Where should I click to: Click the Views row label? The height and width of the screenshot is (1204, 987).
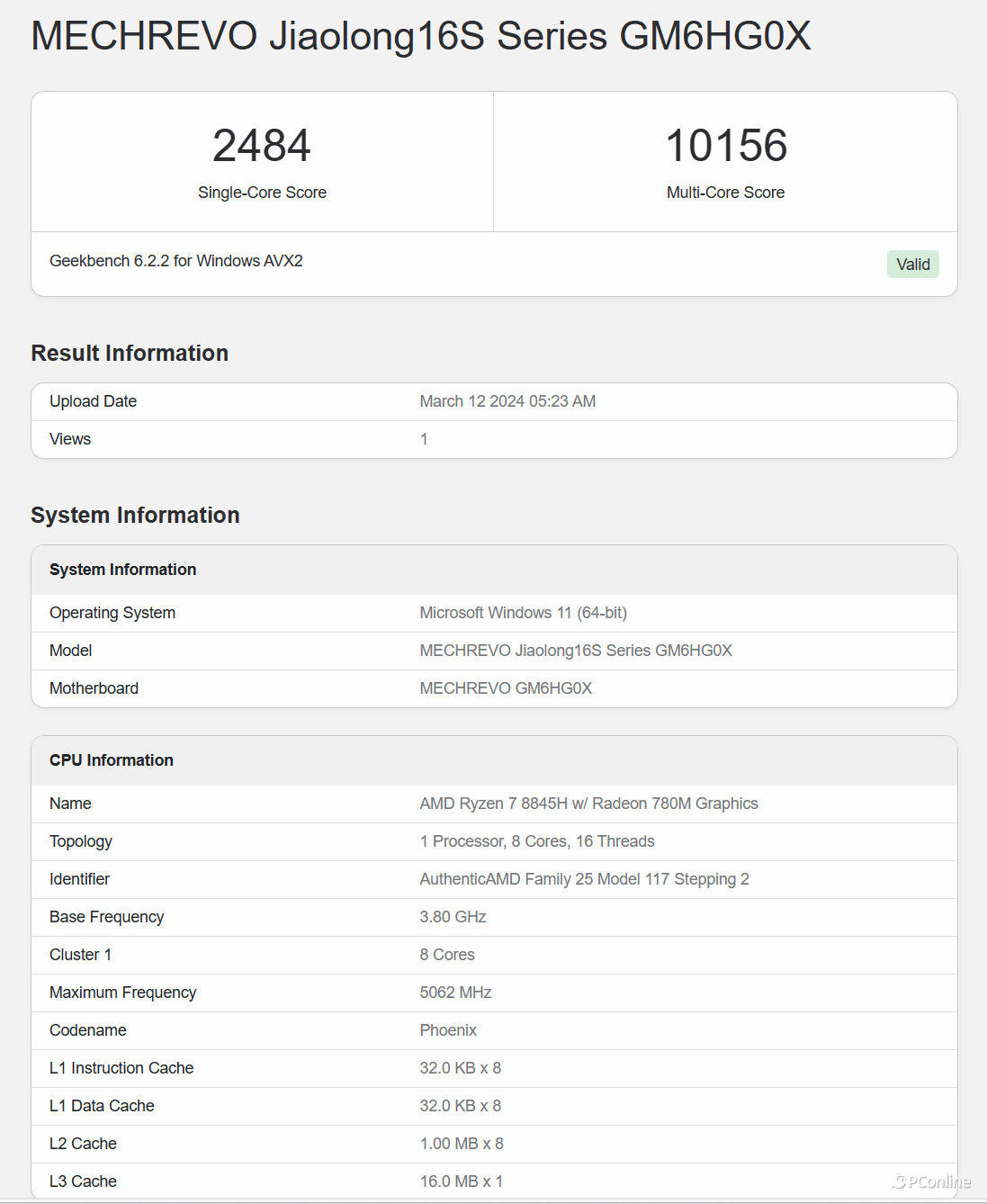tap(70, 439)
